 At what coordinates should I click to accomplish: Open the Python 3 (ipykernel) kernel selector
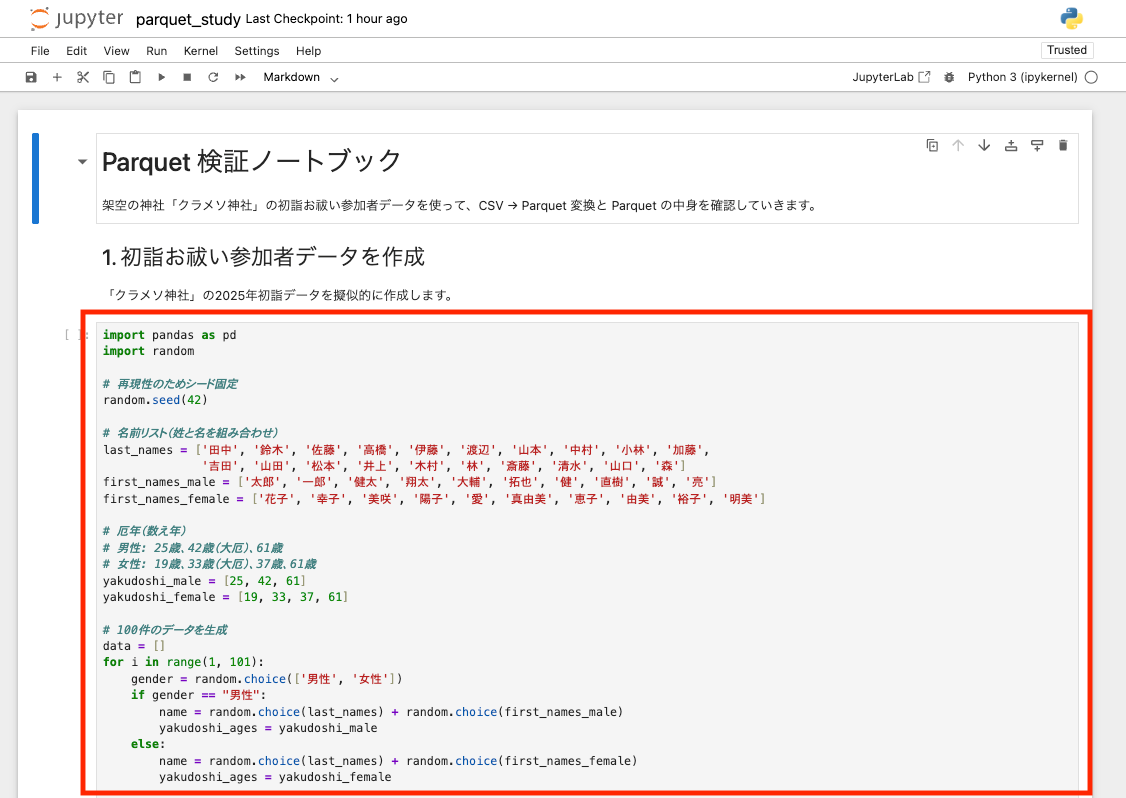pos(1022,77)
